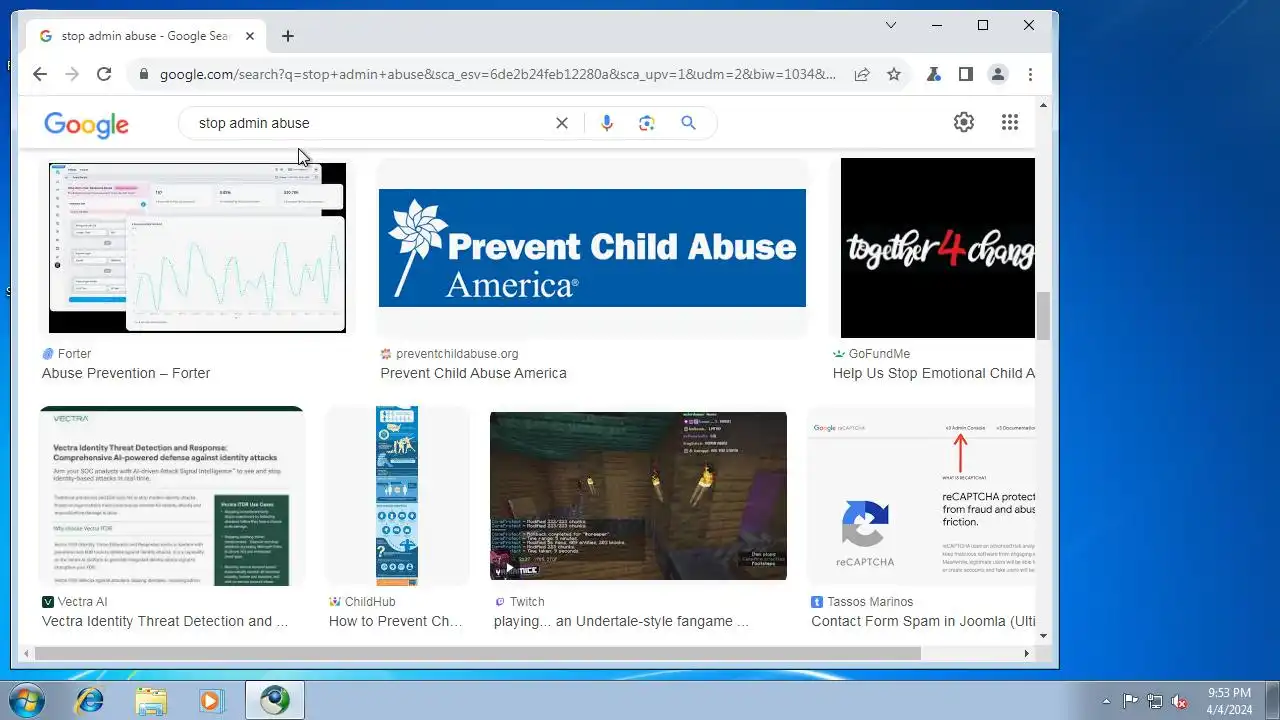Open the Prevent Child Abuse America image
The width and height of the screenshot is (1280, 720).
coord(592,248)
